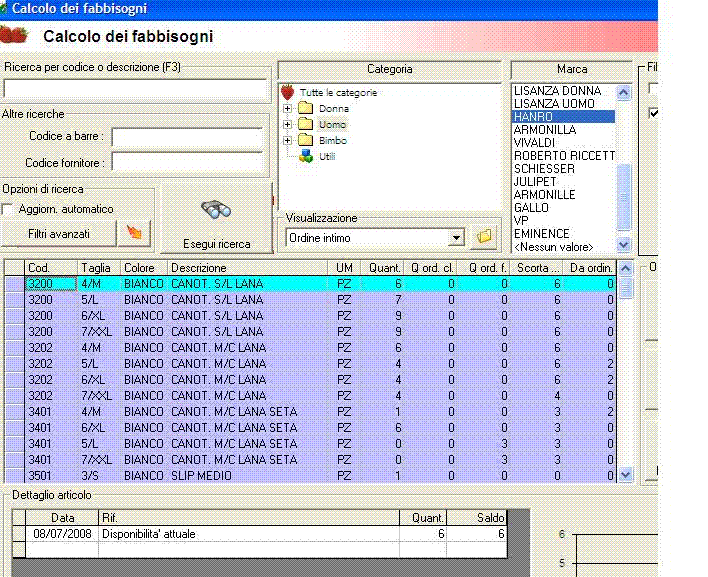
Task: Click the yellow folder icon beside Visualizzazione
Action: click(x=485, y=238)
